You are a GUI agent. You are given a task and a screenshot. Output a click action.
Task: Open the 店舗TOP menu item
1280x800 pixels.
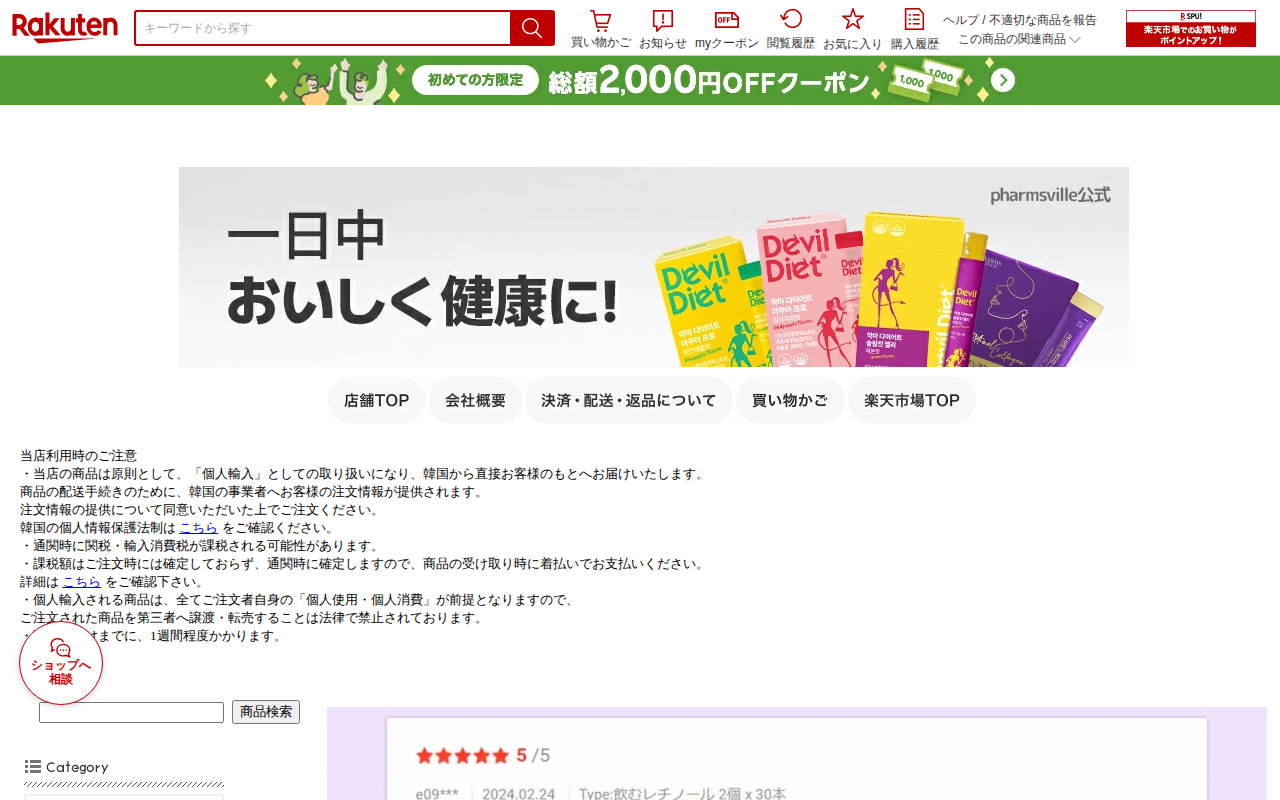377,400
